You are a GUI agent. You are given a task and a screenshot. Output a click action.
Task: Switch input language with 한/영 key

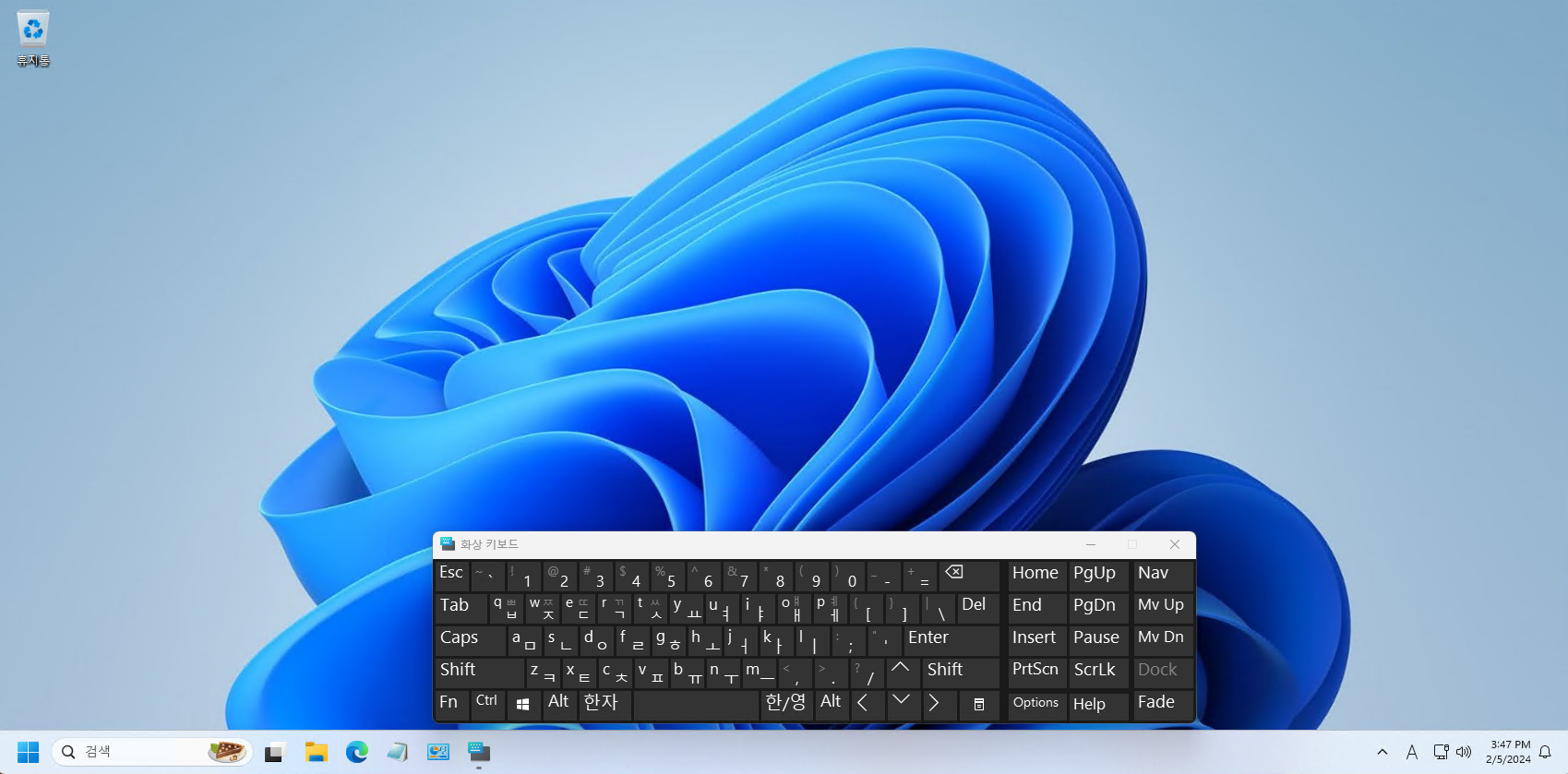point(785,705)
